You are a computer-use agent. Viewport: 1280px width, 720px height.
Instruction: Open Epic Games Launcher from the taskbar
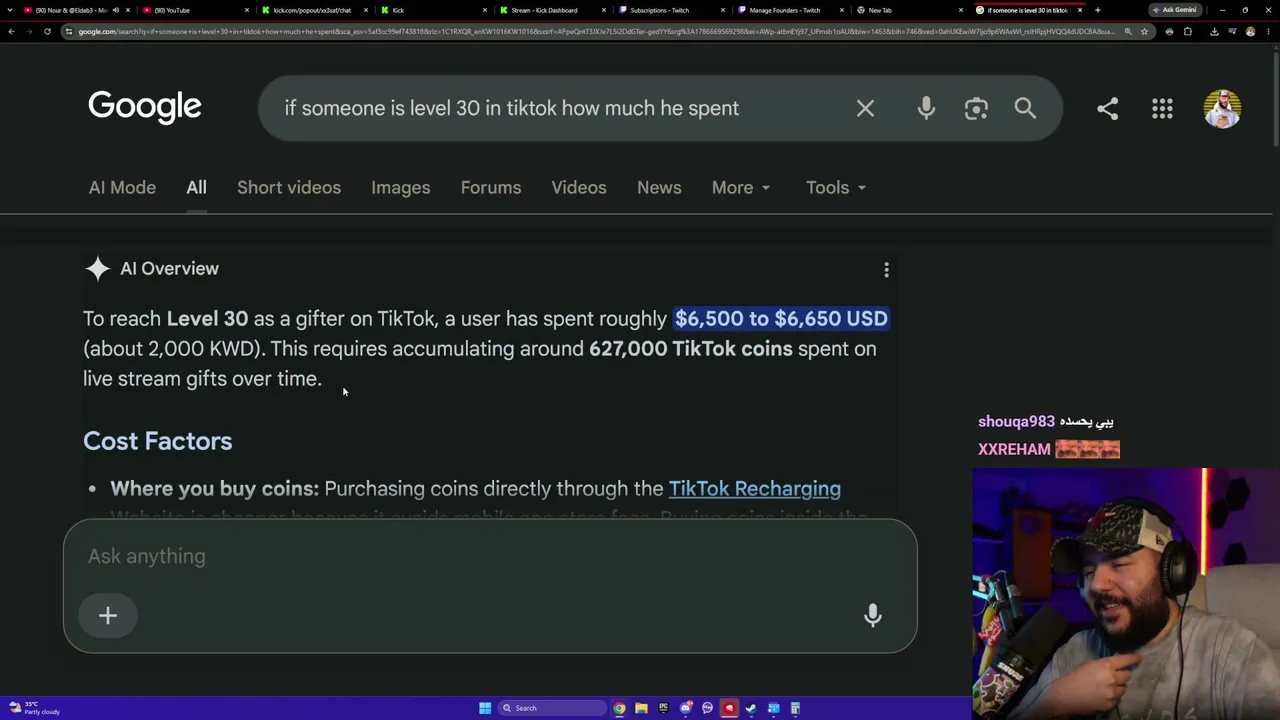(x=663, y=708)
